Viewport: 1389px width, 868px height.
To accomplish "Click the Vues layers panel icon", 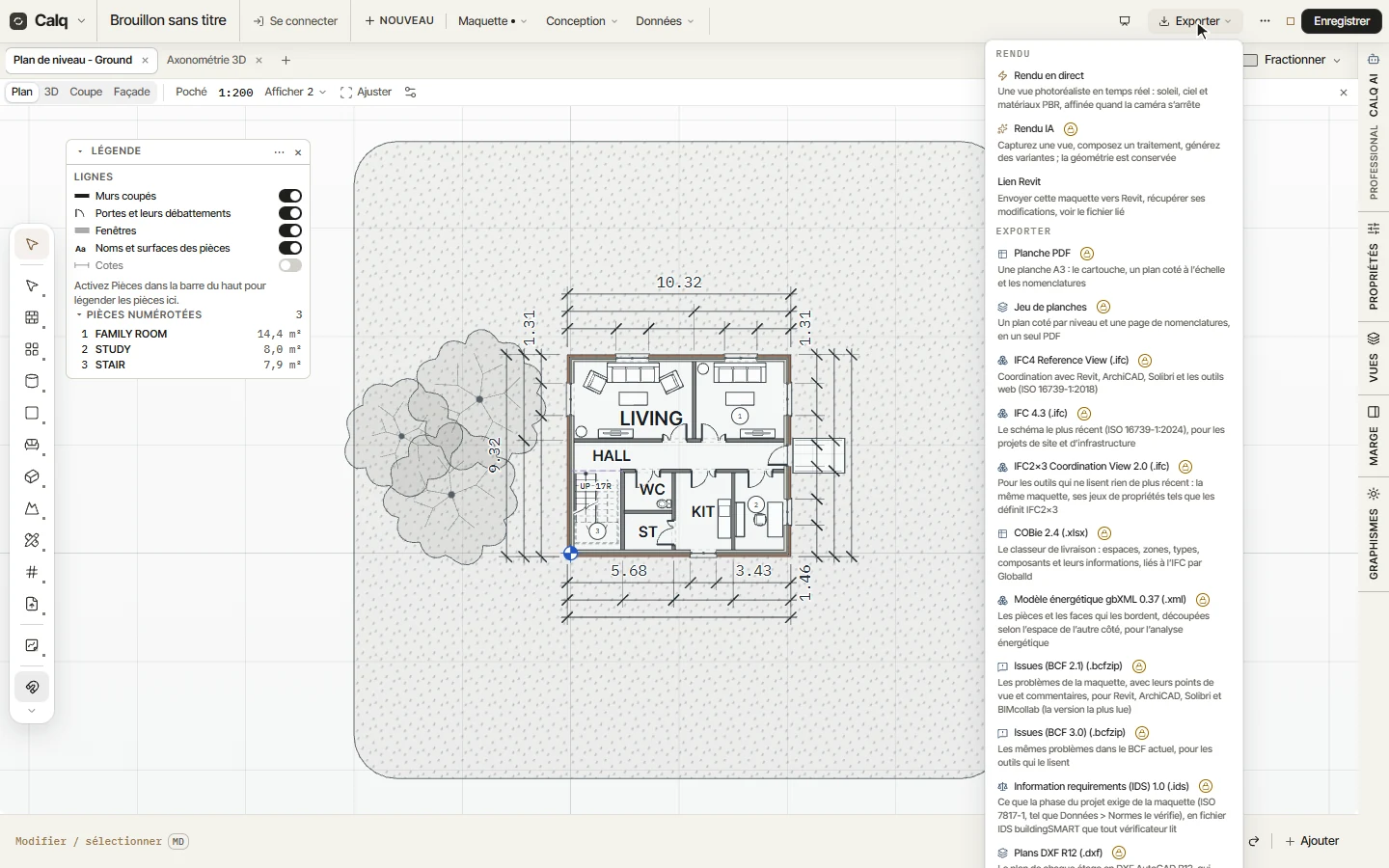I will click(1374, 339).
